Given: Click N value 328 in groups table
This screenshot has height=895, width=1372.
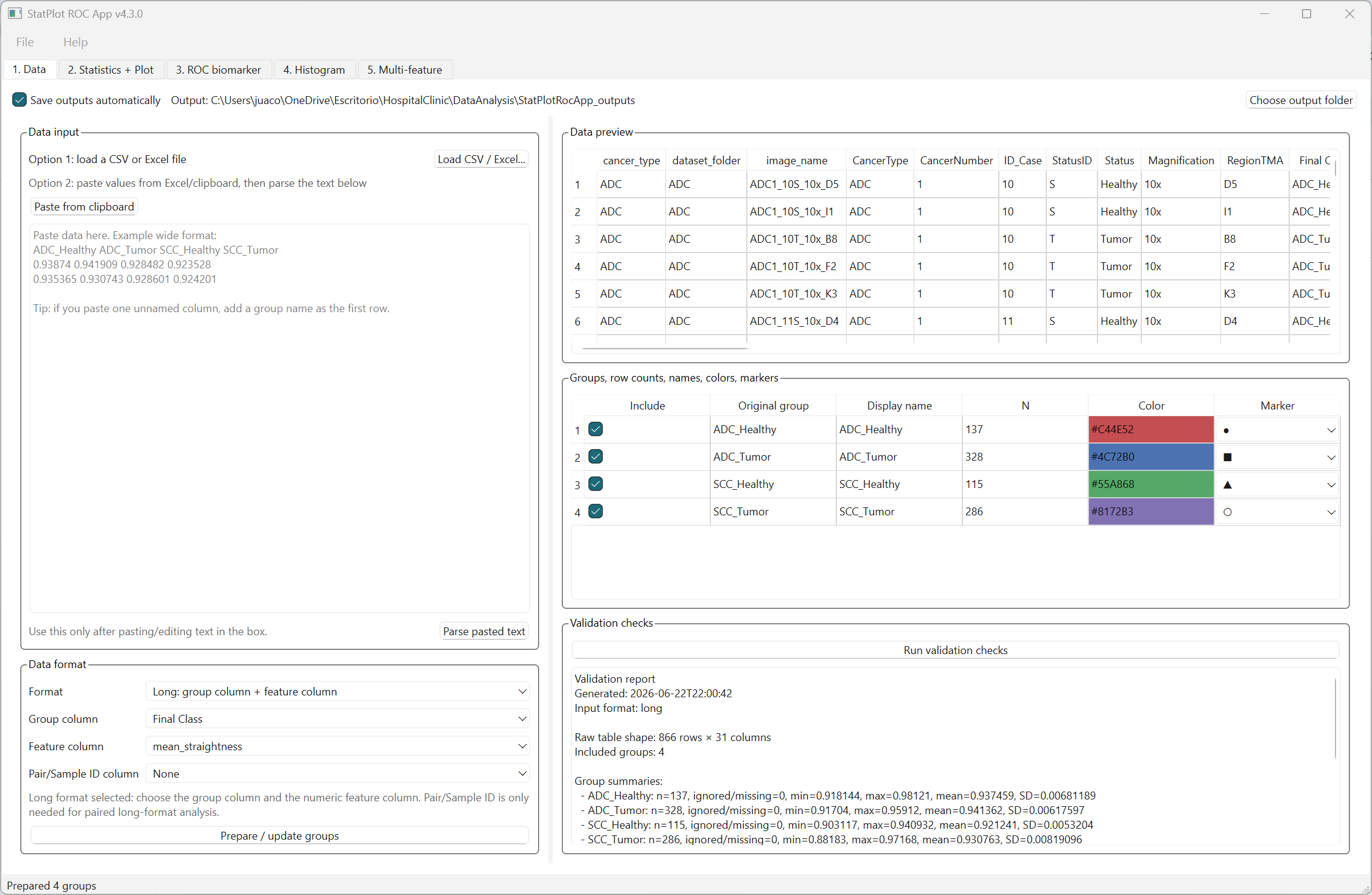Looking at the screenshot, I should coord(1025,457).
